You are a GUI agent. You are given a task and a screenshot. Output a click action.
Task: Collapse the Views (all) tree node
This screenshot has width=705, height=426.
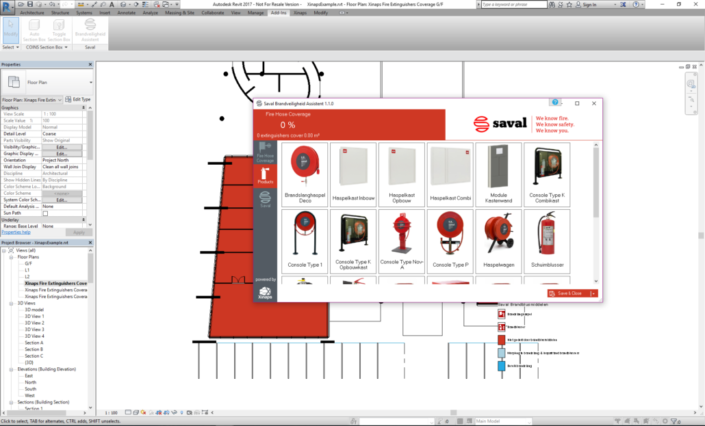4,251
